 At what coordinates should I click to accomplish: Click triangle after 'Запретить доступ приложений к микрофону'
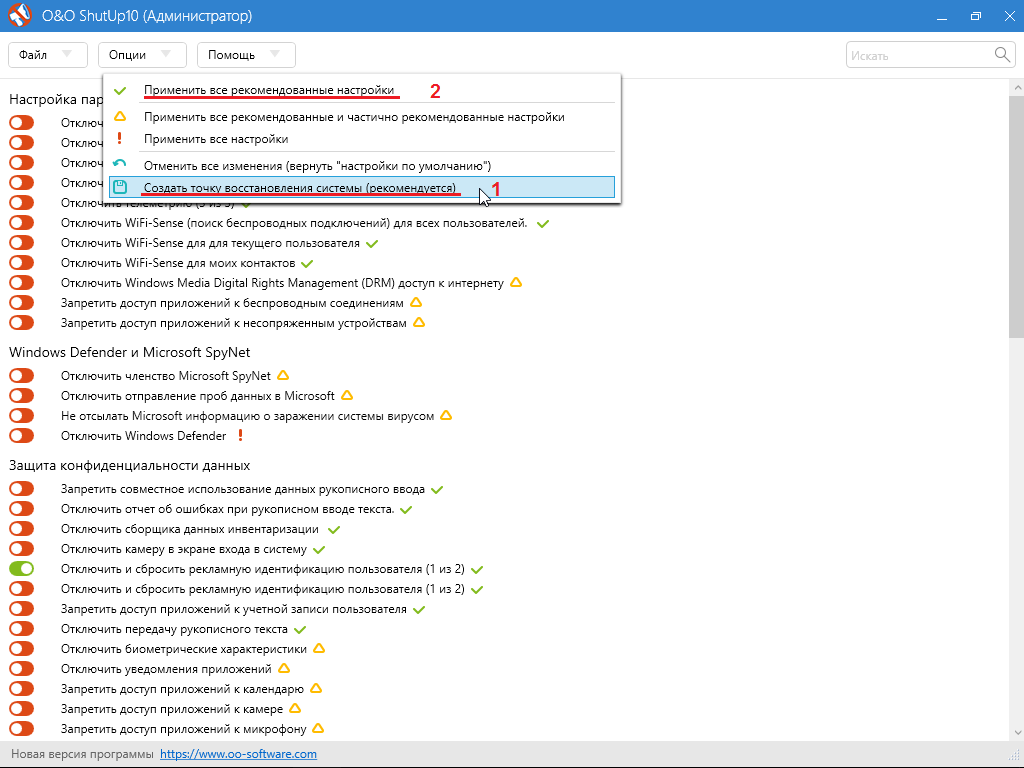click(x=318, y=728)
